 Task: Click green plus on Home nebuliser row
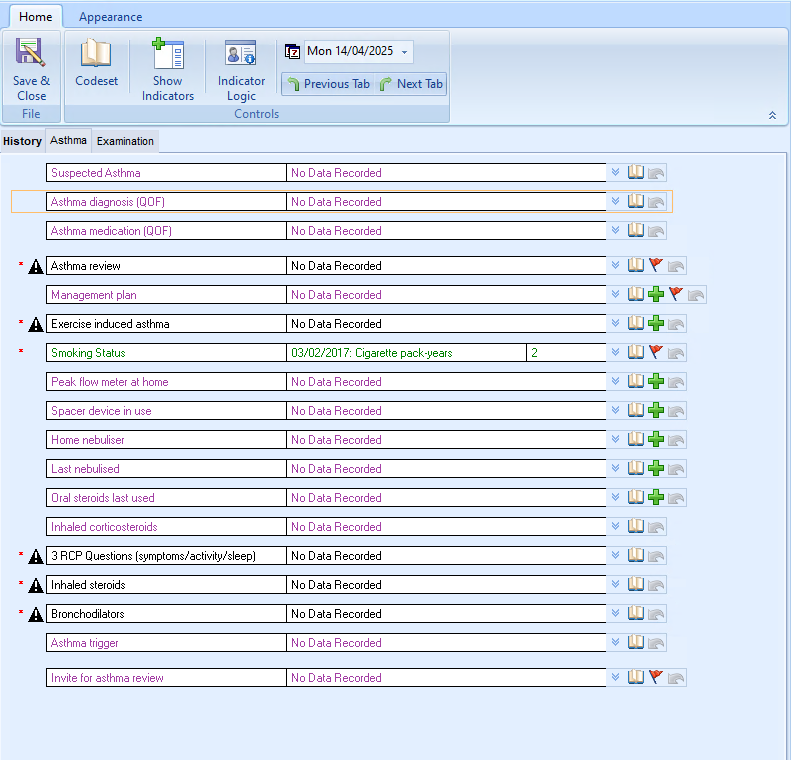tap(656, 439)
